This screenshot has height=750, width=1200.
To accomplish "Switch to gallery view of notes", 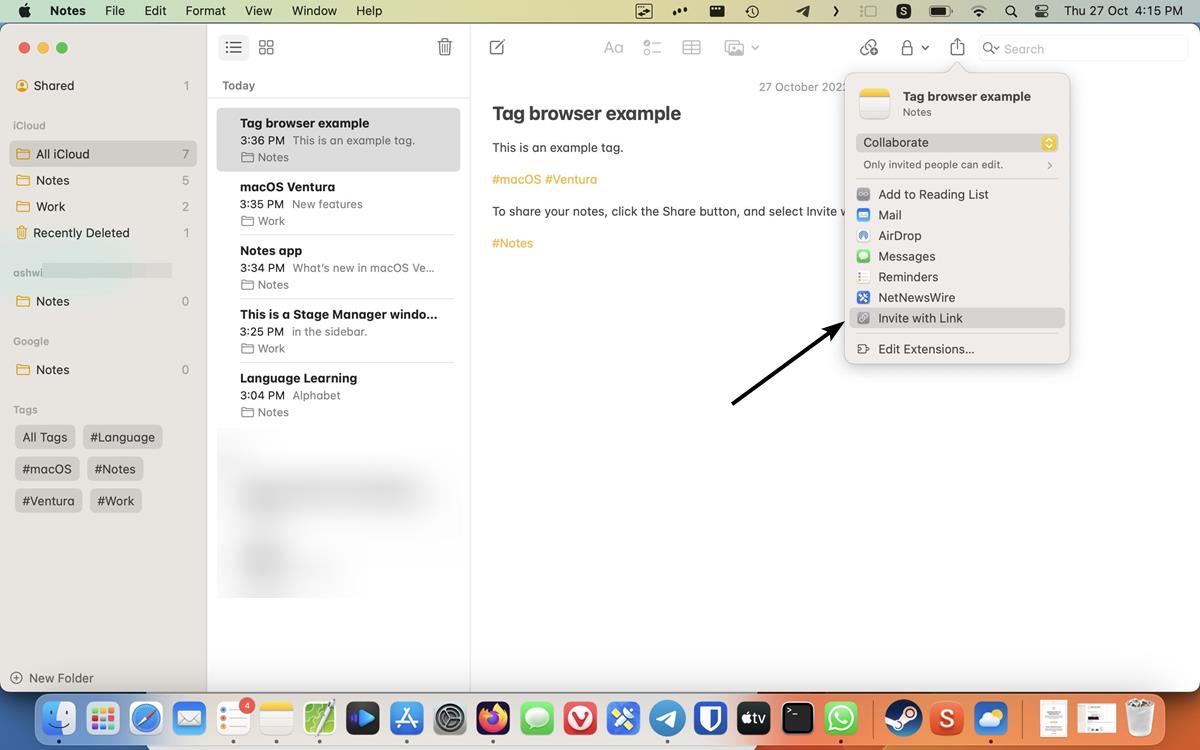I will coord(265,46).
